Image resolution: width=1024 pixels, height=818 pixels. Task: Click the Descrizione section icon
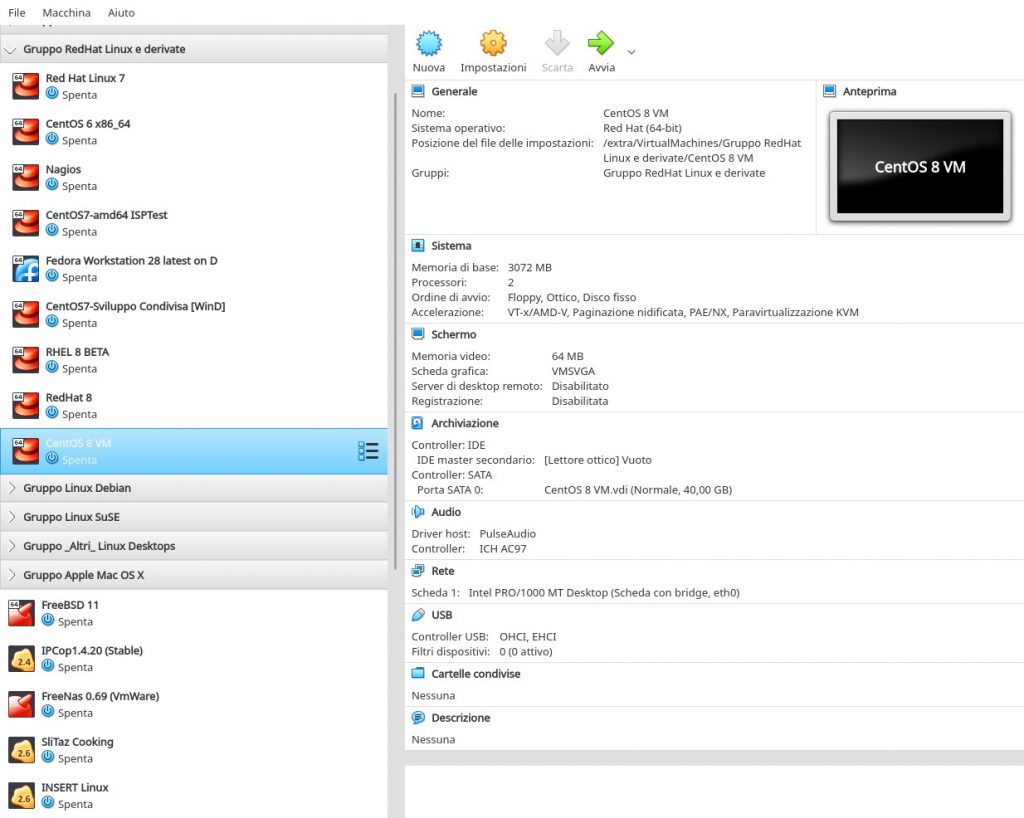coord(418,717)
